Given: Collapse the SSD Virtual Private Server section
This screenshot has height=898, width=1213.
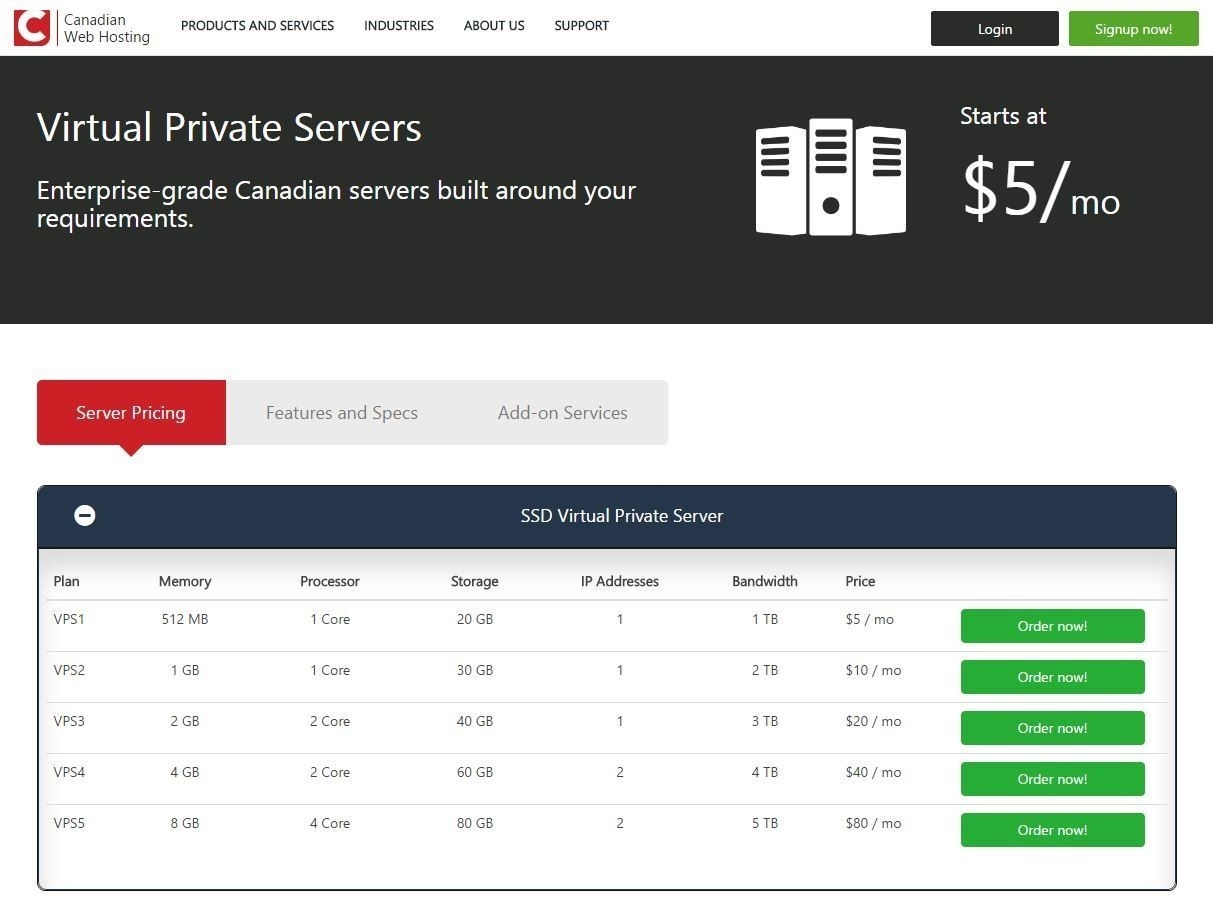Looking at the screenshot, I should (x=85, y=515).
